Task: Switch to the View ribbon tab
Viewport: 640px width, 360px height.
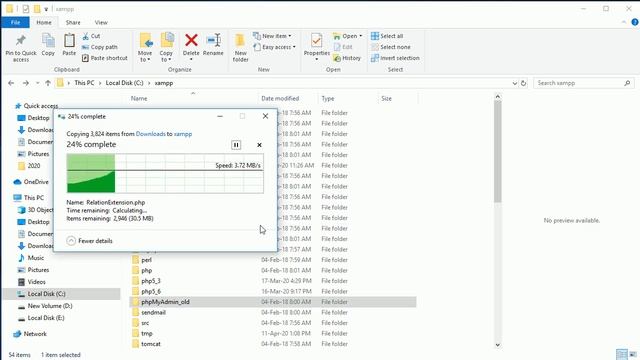Action: tap(101, 22)
